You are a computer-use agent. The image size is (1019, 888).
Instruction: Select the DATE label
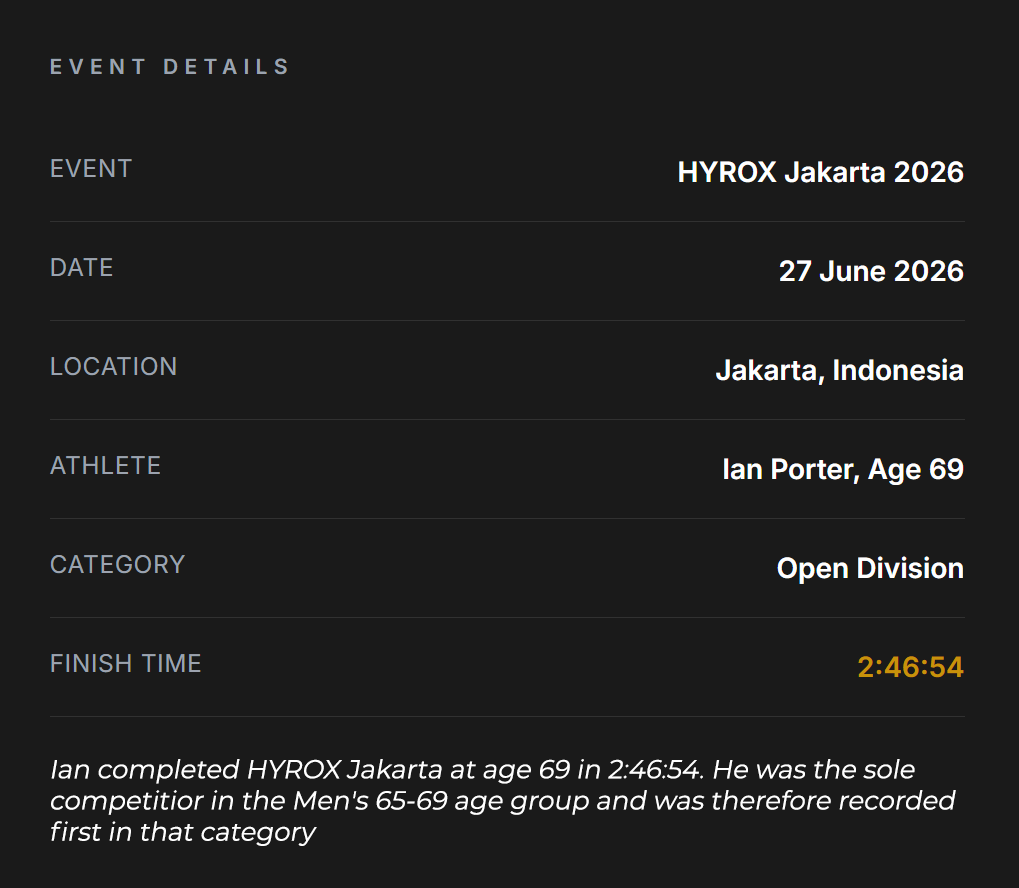(x=82, y=268)
